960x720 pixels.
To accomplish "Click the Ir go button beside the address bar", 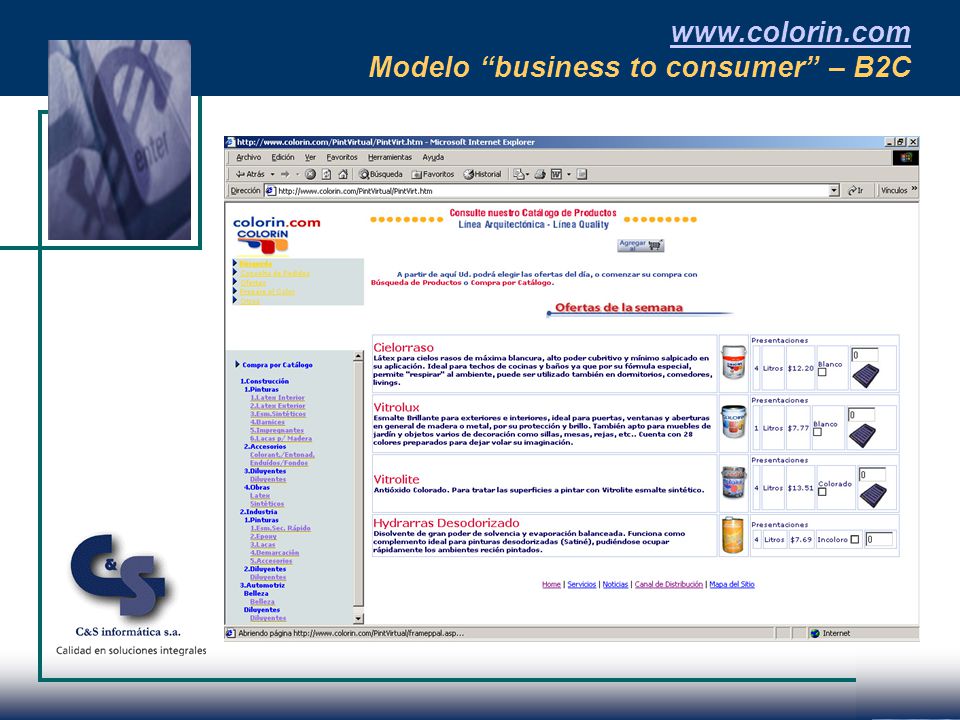I will pyautogui.click(x=856, y=190).
